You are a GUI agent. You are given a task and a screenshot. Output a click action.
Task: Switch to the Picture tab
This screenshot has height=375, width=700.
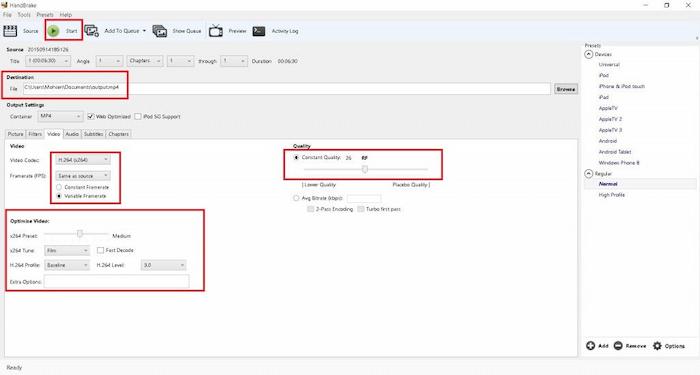point(16,134)
